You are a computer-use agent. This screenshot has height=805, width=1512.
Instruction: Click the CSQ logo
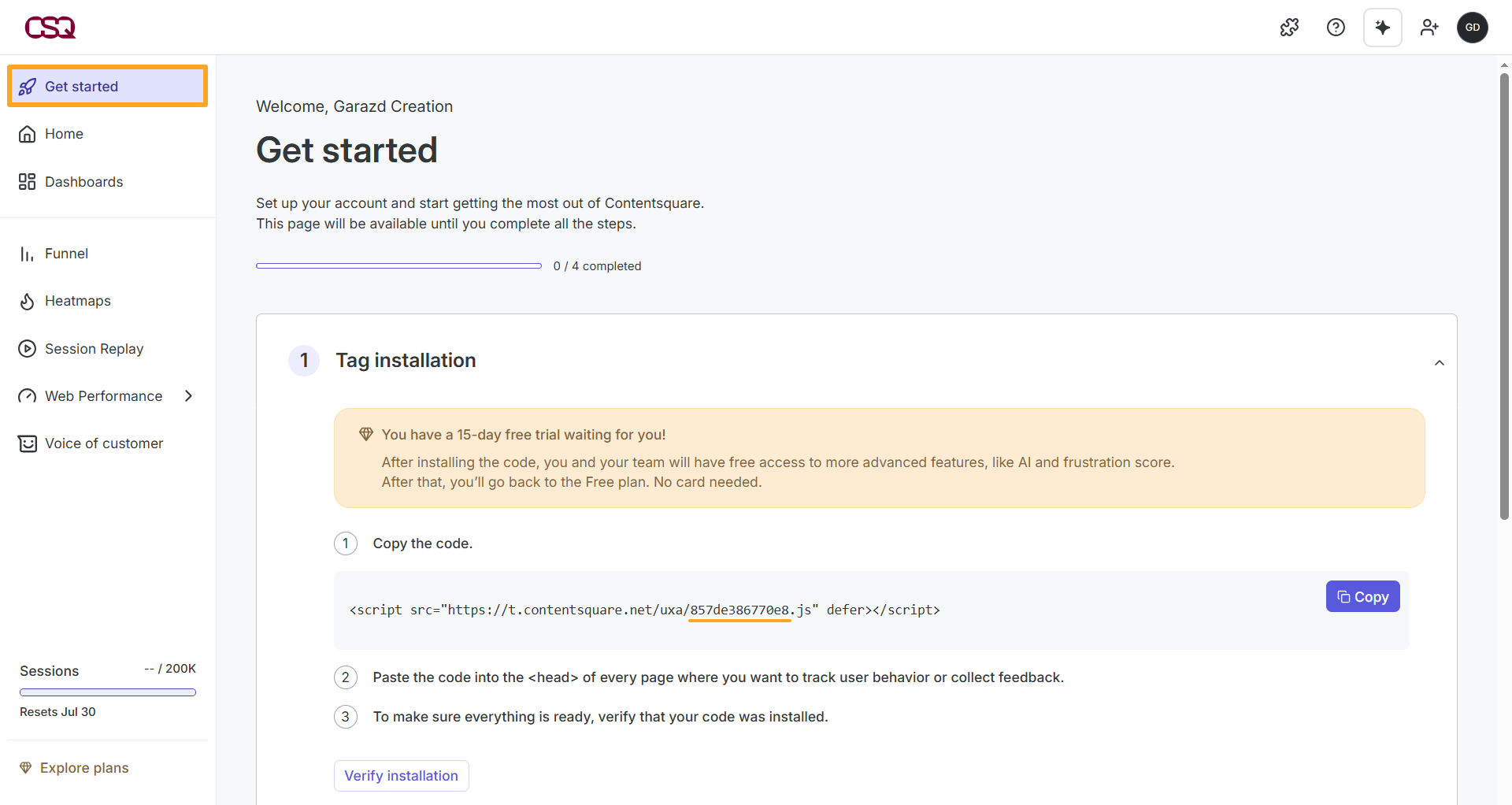click(x=50, y=28)
